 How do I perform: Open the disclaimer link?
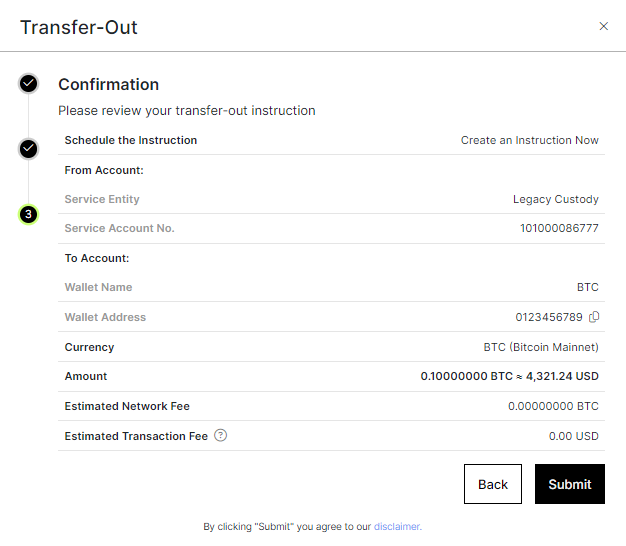[397, 526]
